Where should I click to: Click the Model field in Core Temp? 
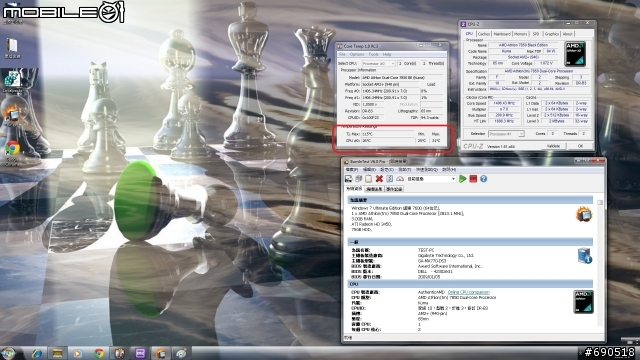(402, 77)
